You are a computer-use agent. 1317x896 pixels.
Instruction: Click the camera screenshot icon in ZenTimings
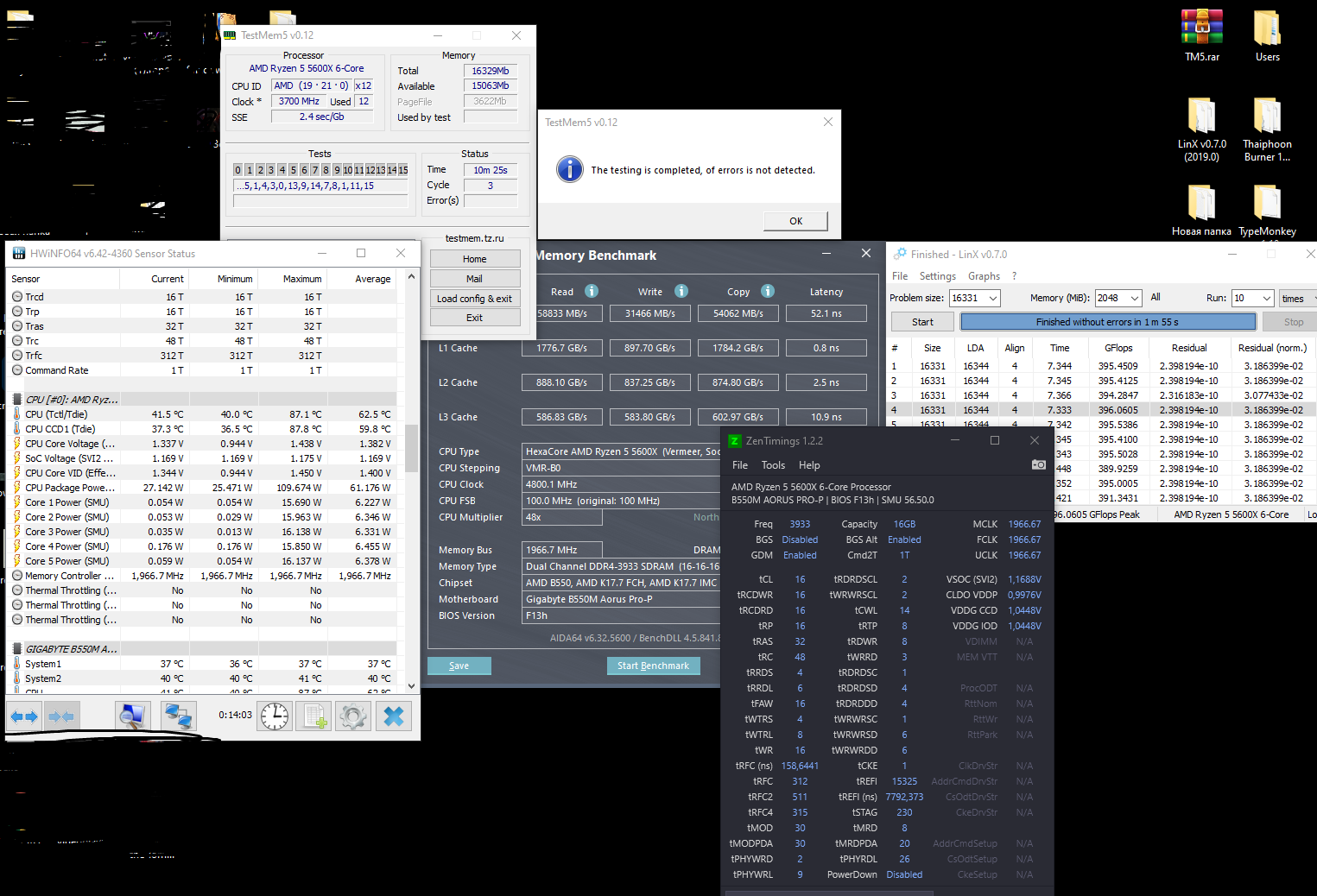click(1039, 464)
